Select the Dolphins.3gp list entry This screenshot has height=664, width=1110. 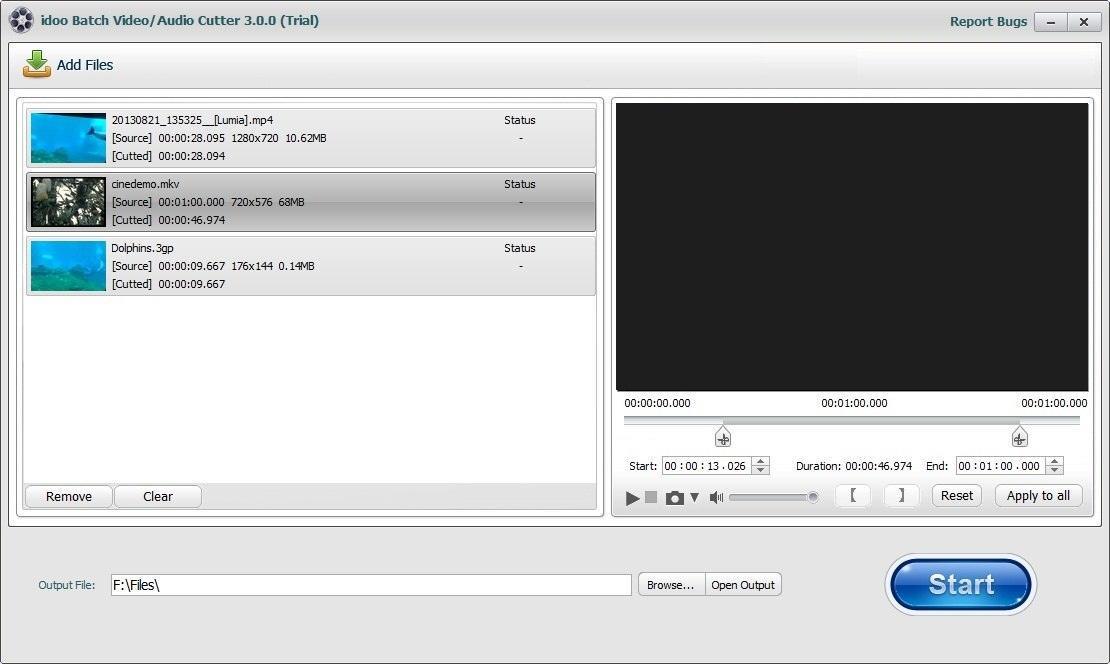click(310, 265)
